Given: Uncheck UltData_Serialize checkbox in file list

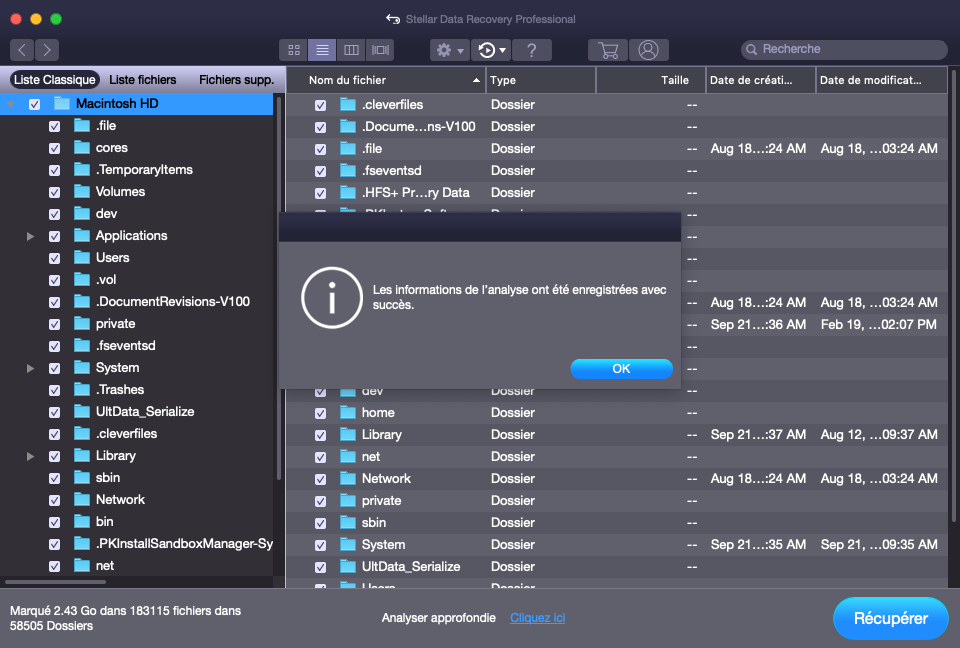Looking at the screenshot, I should (320, 567).
